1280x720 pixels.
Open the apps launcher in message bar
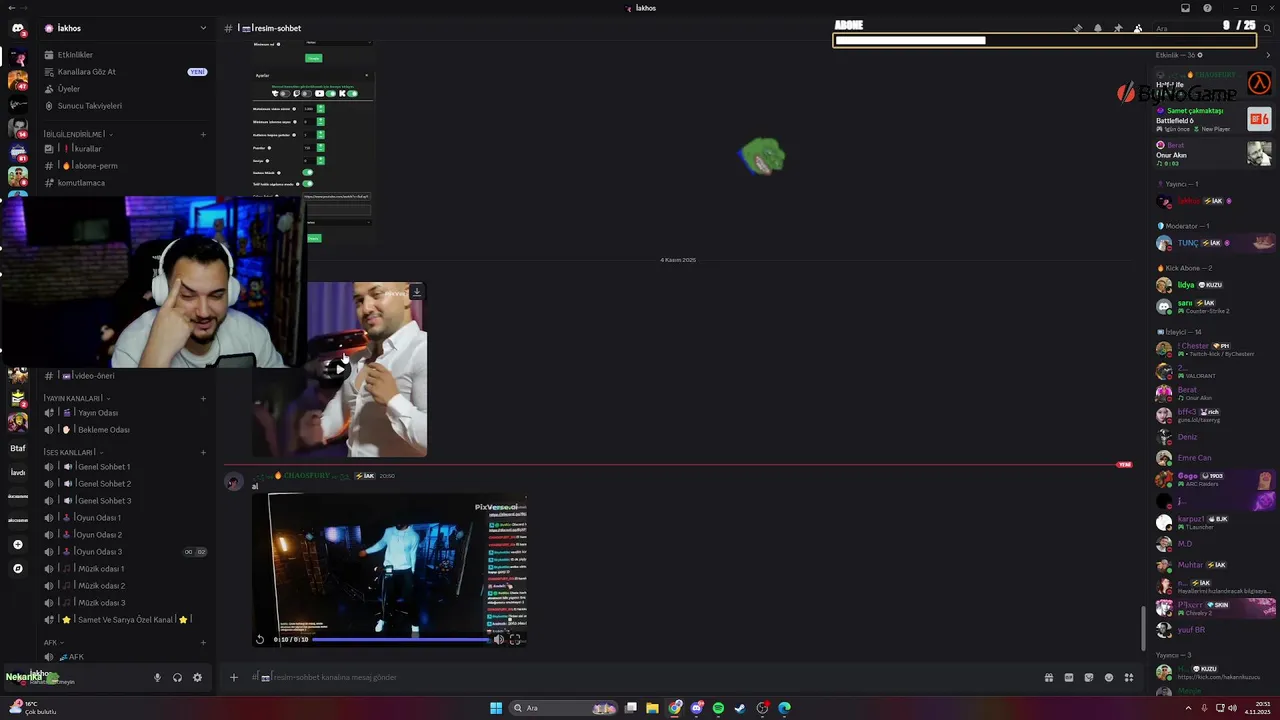[1129, 677]
